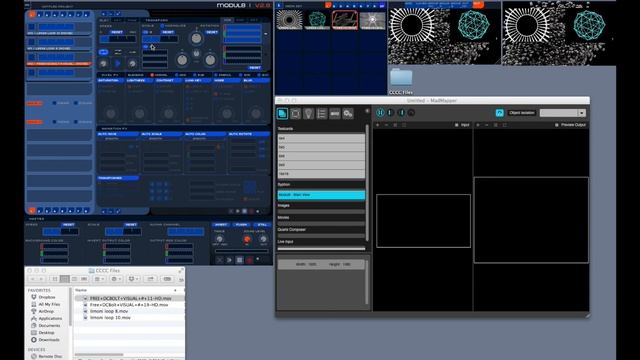The image size is (640, 360).
Task: Click the zoom-in plus icon above the MadMapper Input view
Action: point(378,125)
